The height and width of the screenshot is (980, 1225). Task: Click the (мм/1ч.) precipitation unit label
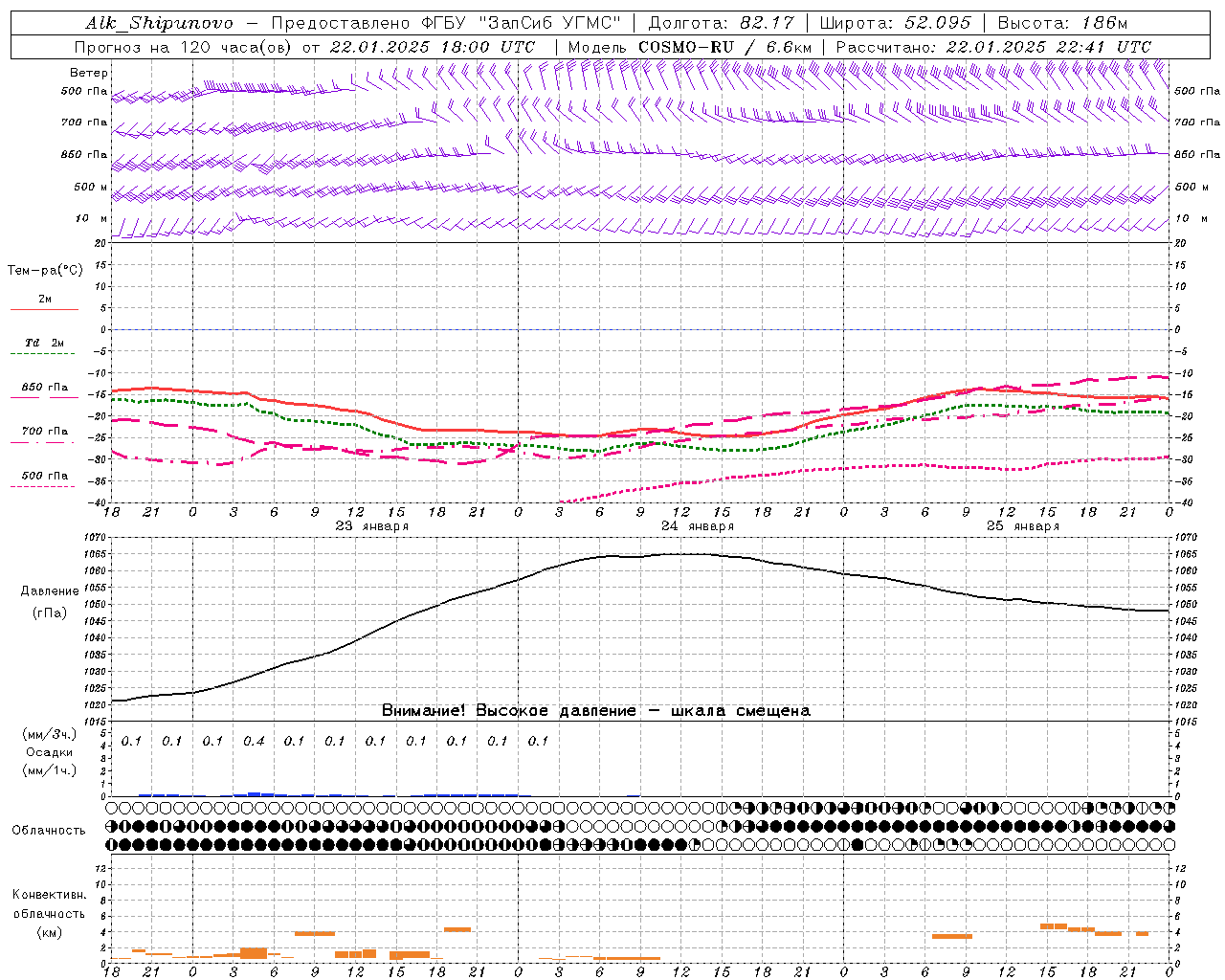tap(49, 770)
